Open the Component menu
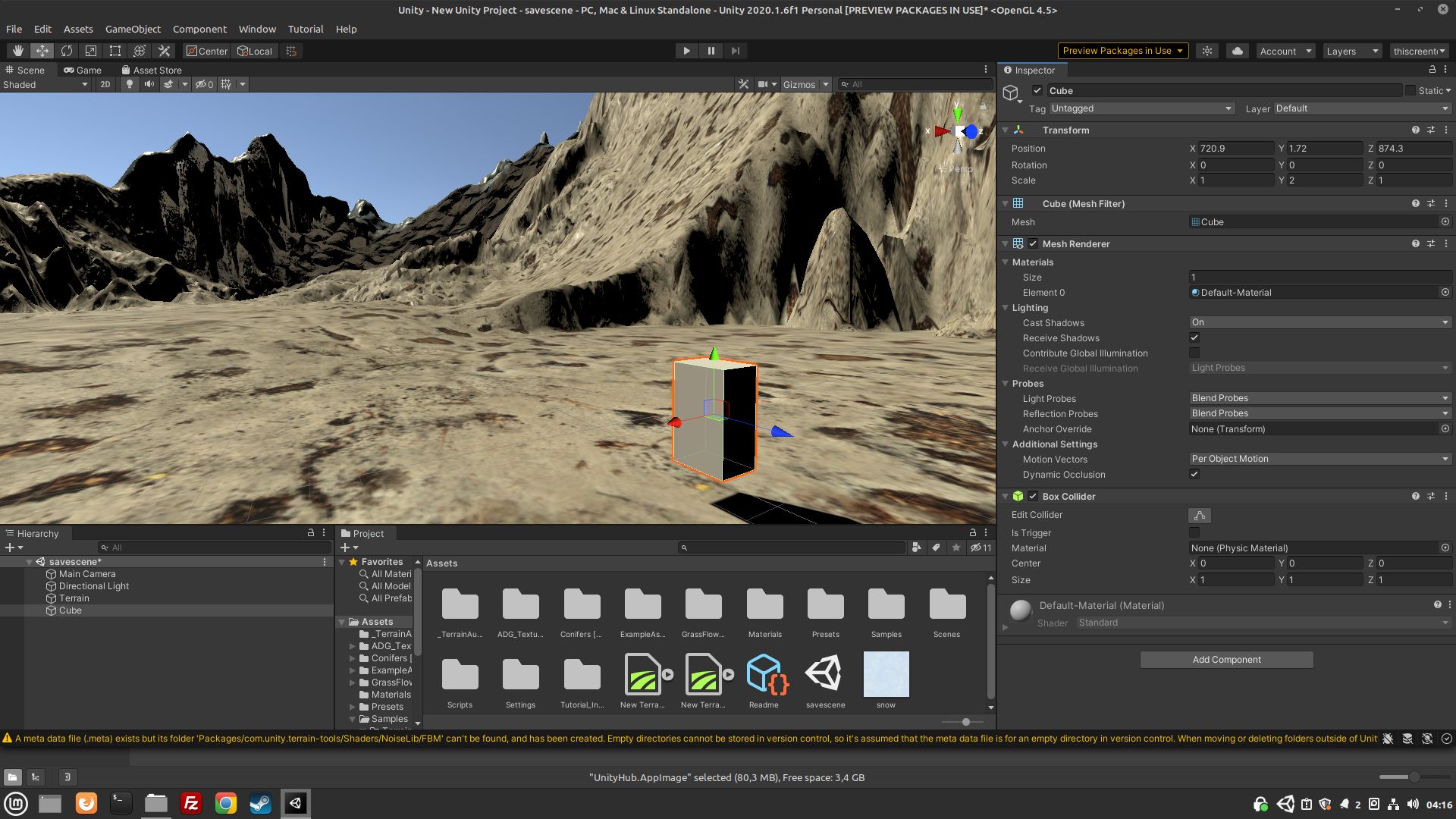This screenshot has width=1456, height=819. click(199, 29)
